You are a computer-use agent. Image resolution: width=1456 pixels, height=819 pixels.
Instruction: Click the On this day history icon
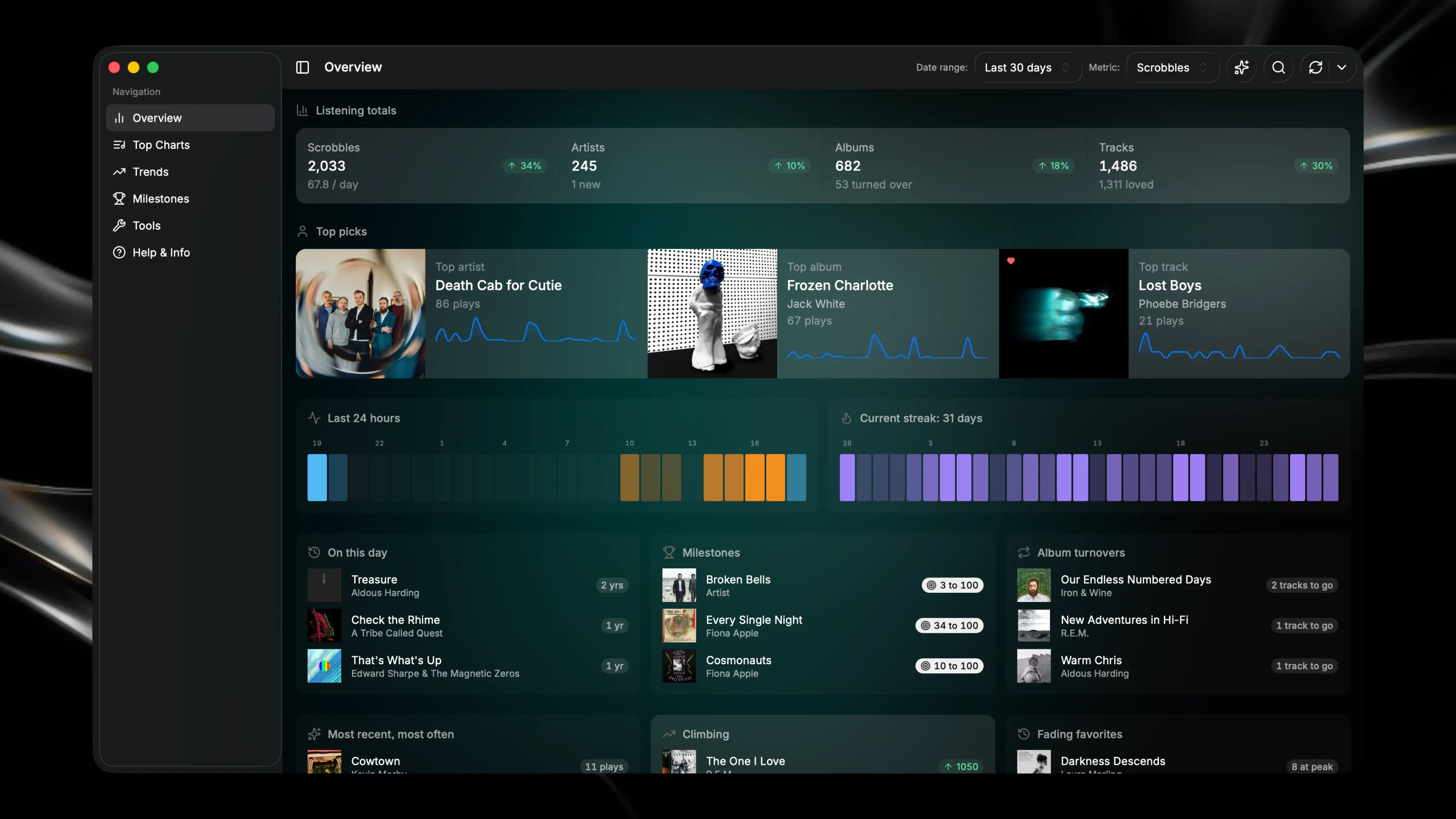[314, 552]
